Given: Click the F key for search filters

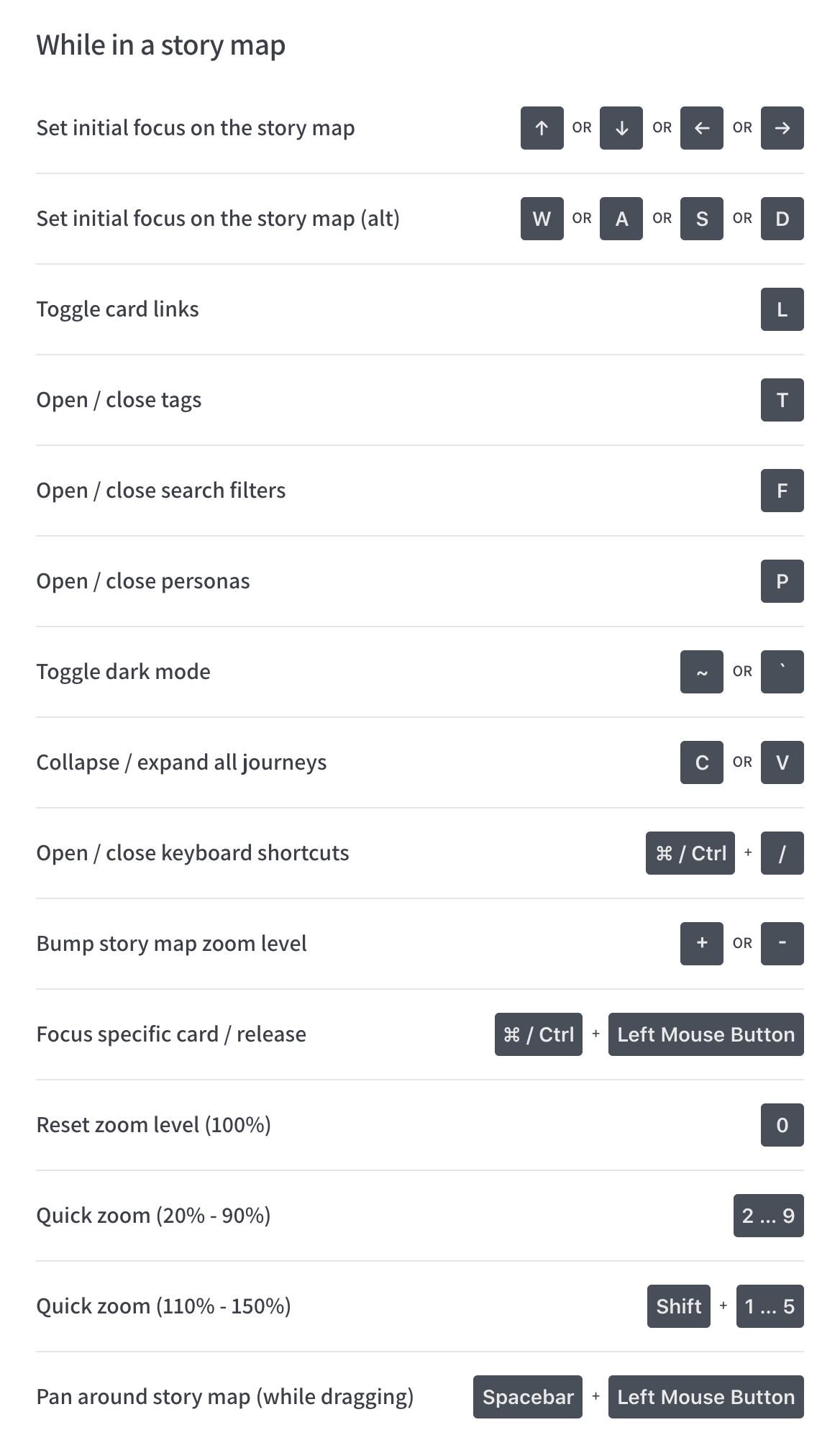Looking at the screenshot, I should click(782, 491).
